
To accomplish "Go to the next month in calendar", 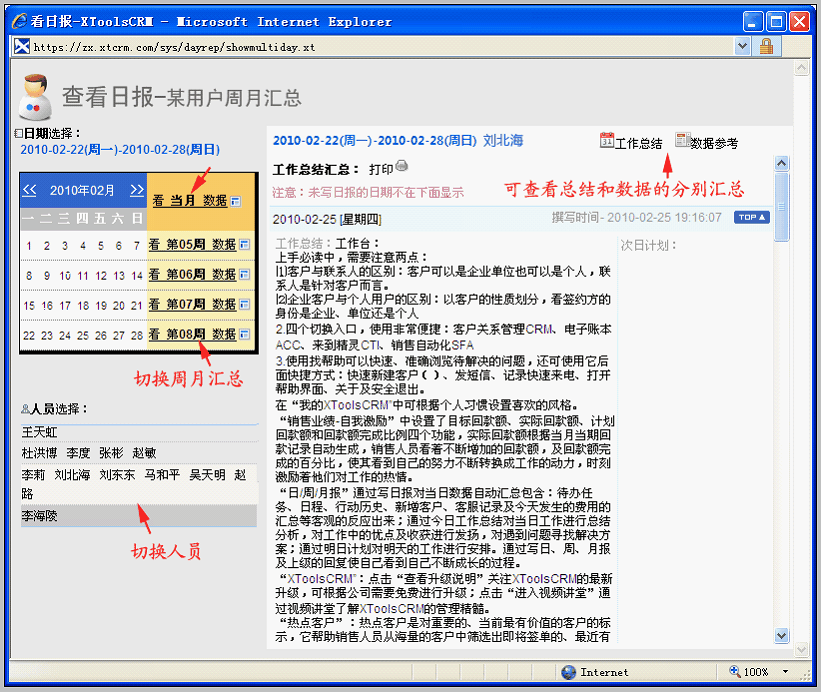I will (137, 189).
